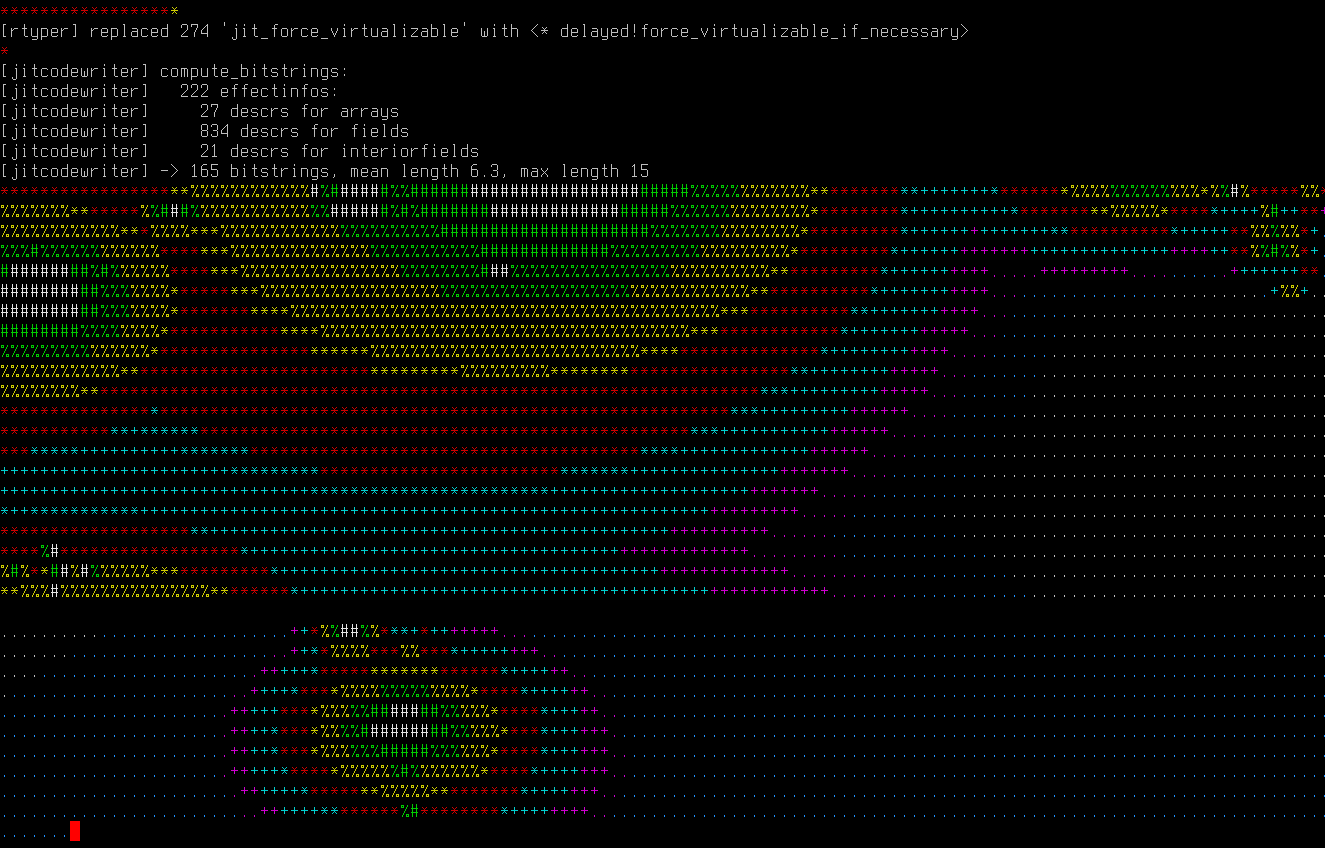Viewport: 1325px width, 848px height.
Task: Click '[jitcodewriter]' on the 834 fields line
Action: click(x=75, y=131)
